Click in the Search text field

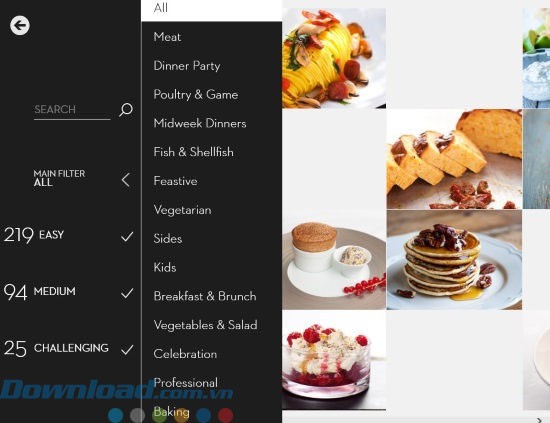click(x=72, y=110)
